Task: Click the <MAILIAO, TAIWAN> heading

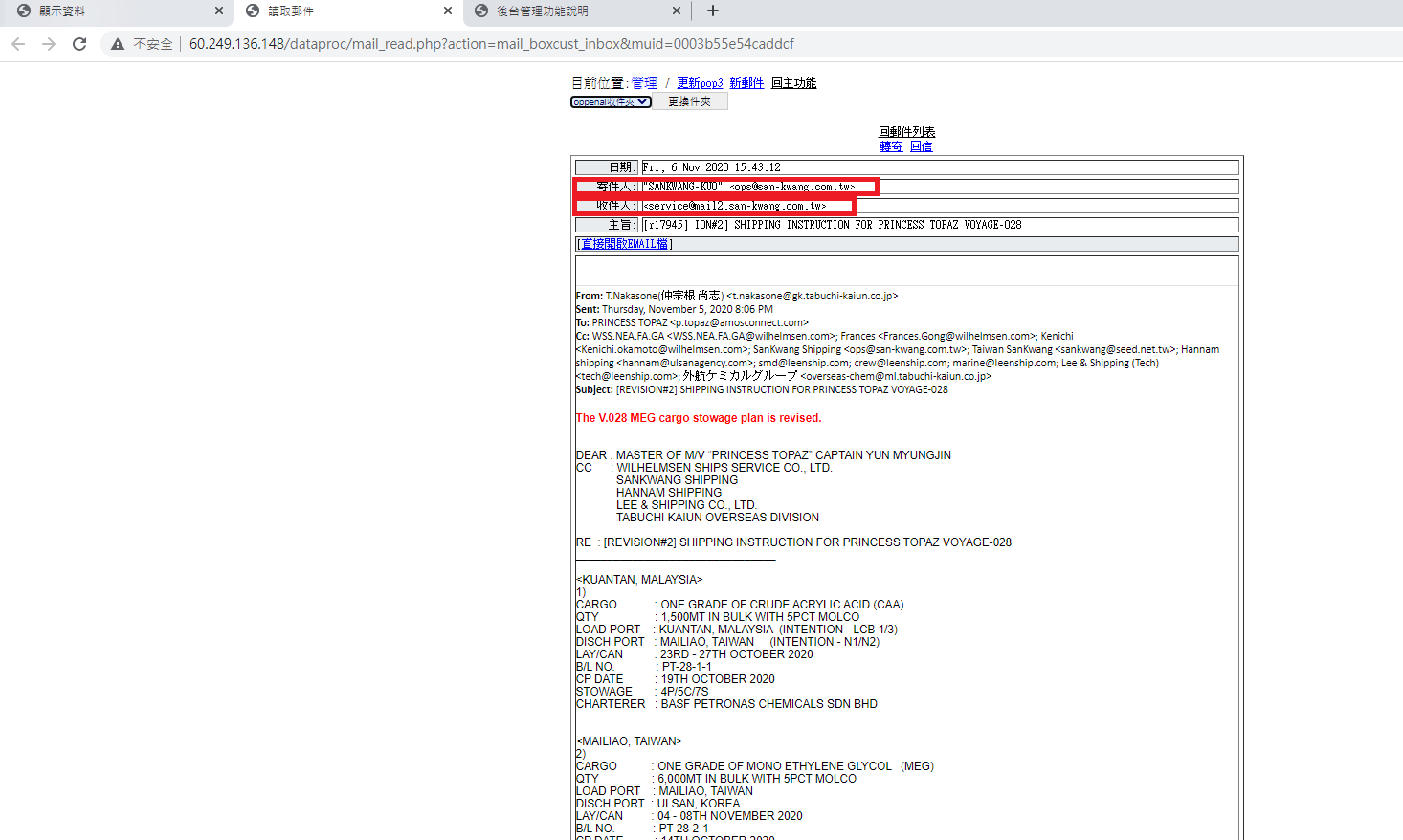Action: (629, 741)
